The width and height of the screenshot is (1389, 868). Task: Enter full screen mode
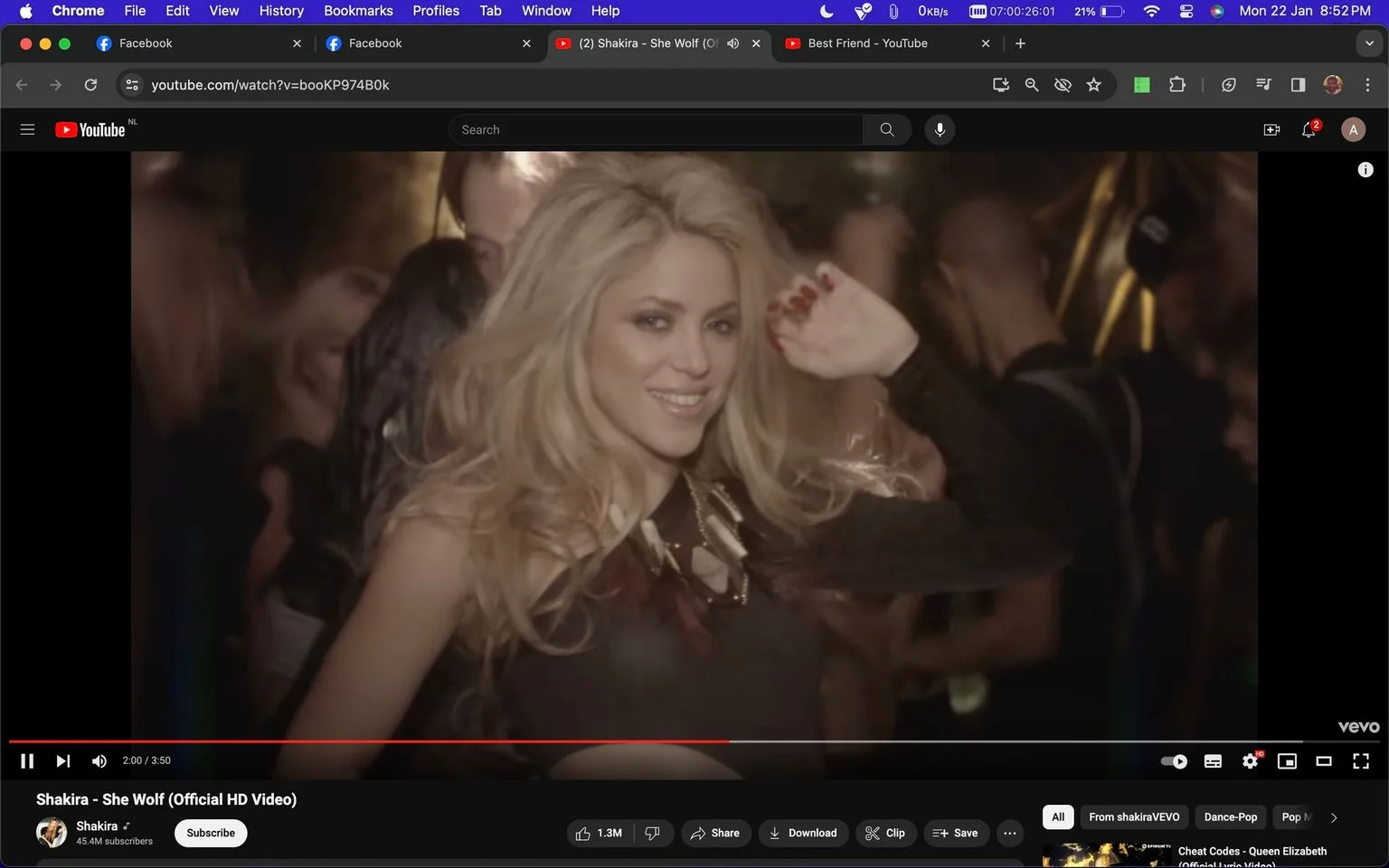[x=1361, y=761]
